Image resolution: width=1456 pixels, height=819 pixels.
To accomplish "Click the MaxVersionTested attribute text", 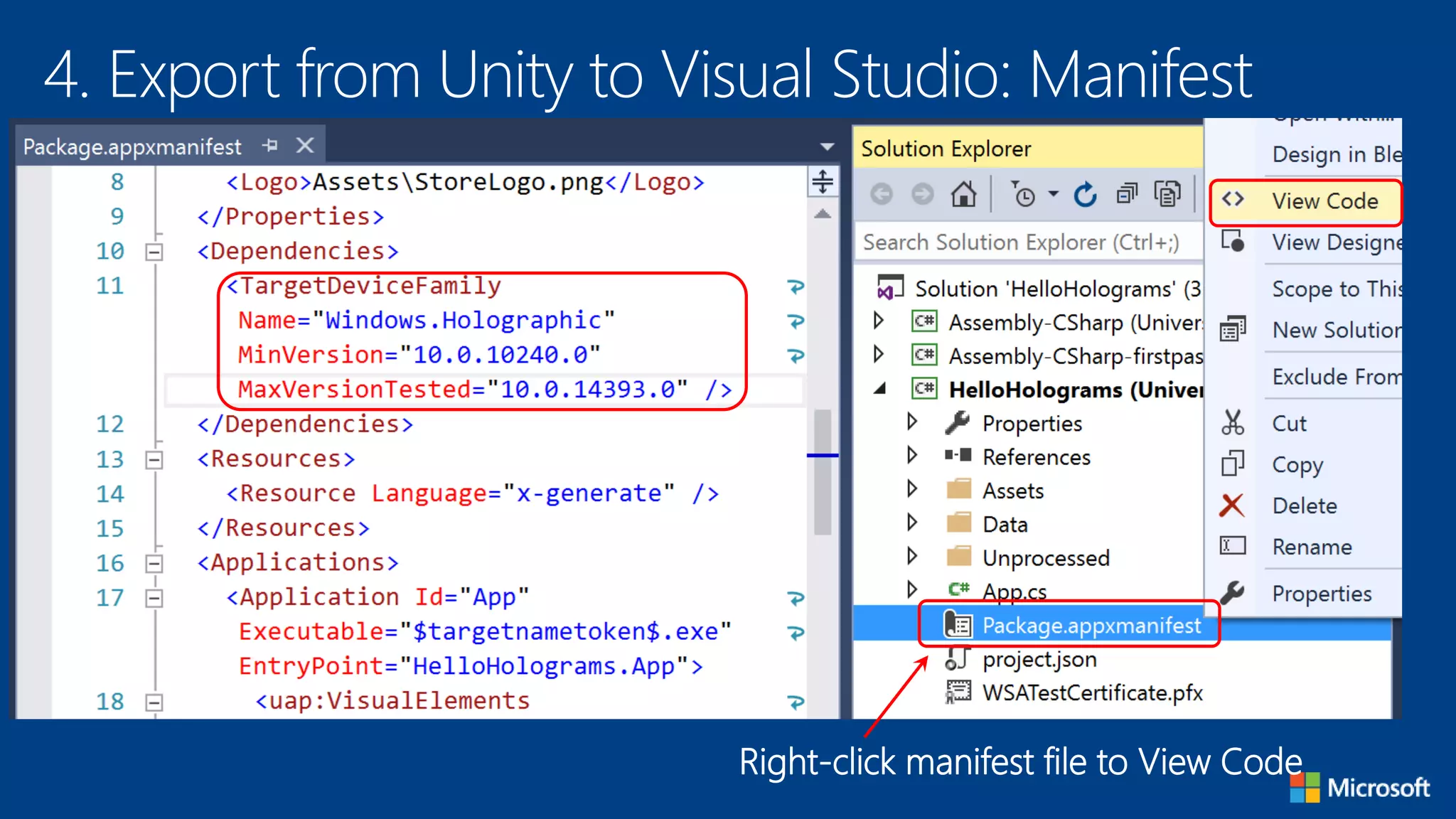I will tap(355, 390).
